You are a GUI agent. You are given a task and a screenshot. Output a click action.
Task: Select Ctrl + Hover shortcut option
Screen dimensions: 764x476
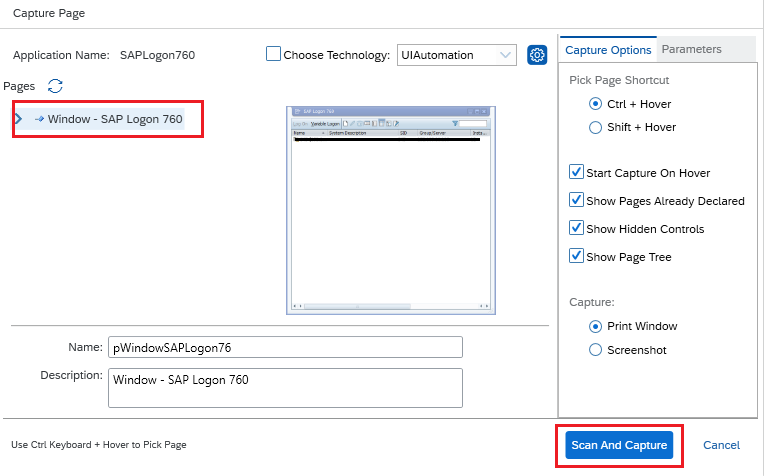click(596, 104)
